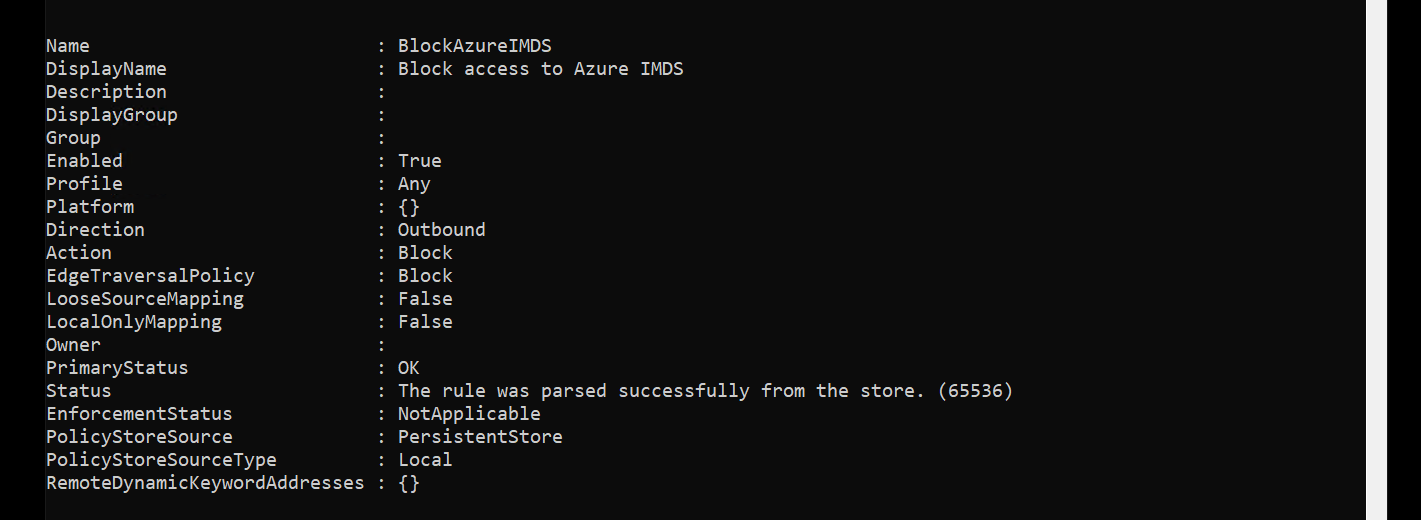Click the Profile value Any
The height and width of the screenshot is (520, 1421).
(414, 184)
